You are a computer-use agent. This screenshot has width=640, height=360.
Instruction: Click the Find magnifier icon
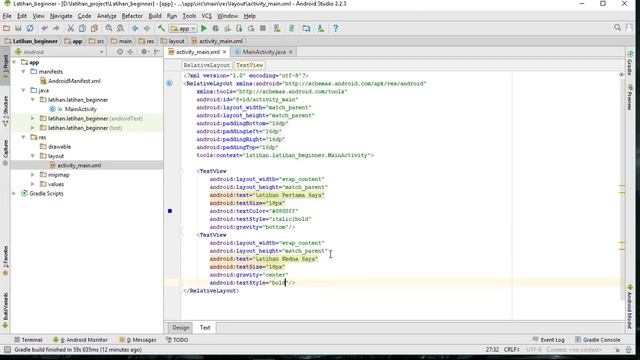[x=109, y=28]
